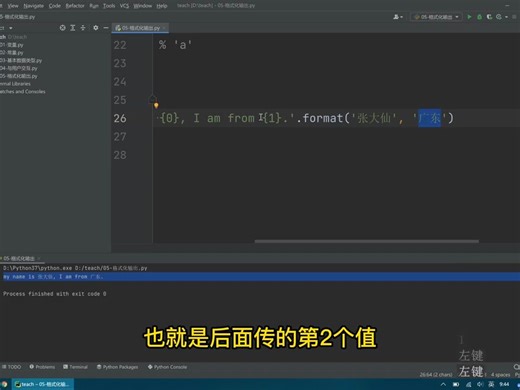
Task: Open the View menu
Action: 13,6
